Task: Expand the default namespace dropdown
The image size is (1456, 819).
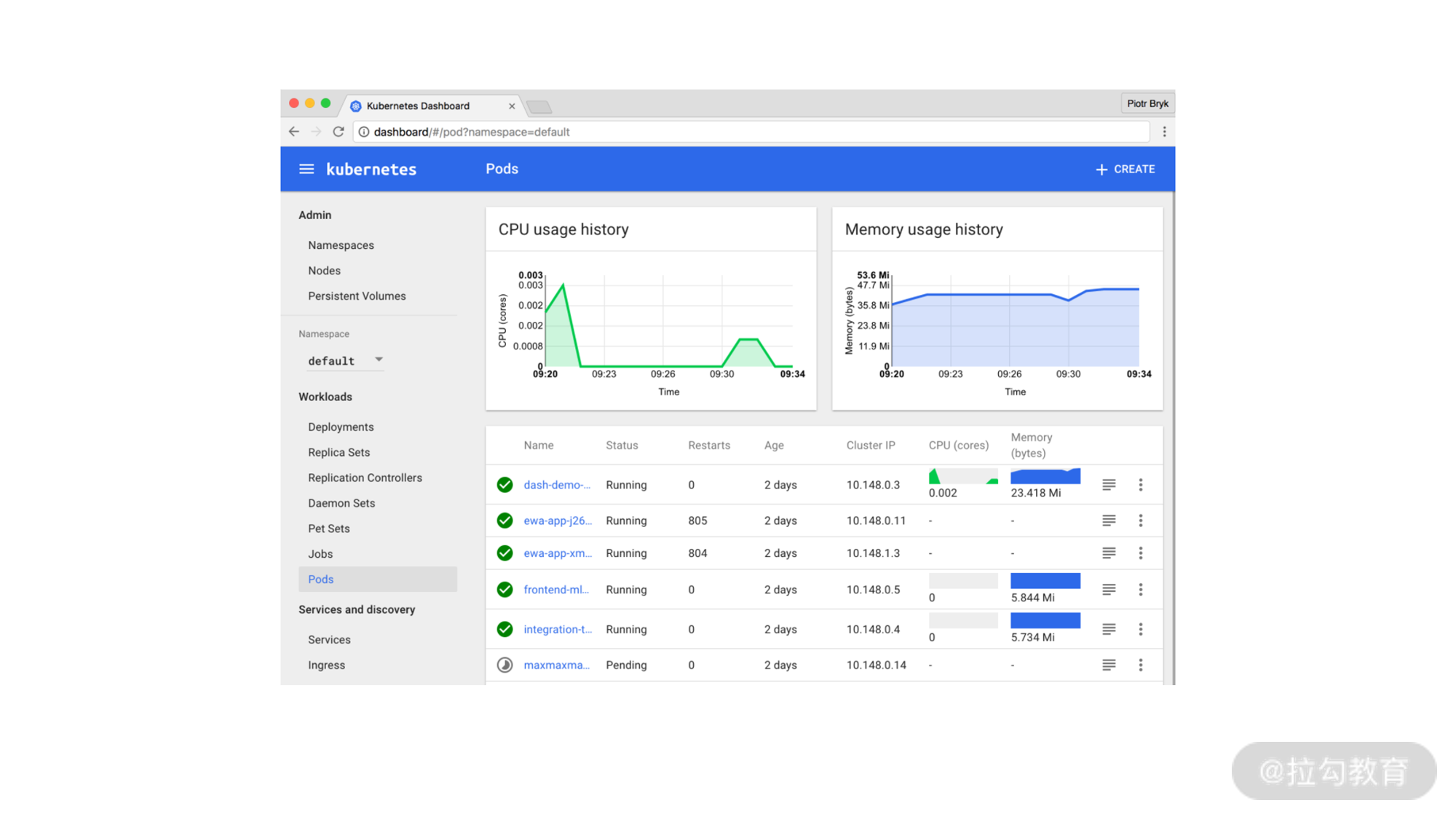Action: [x=345, y=360]
